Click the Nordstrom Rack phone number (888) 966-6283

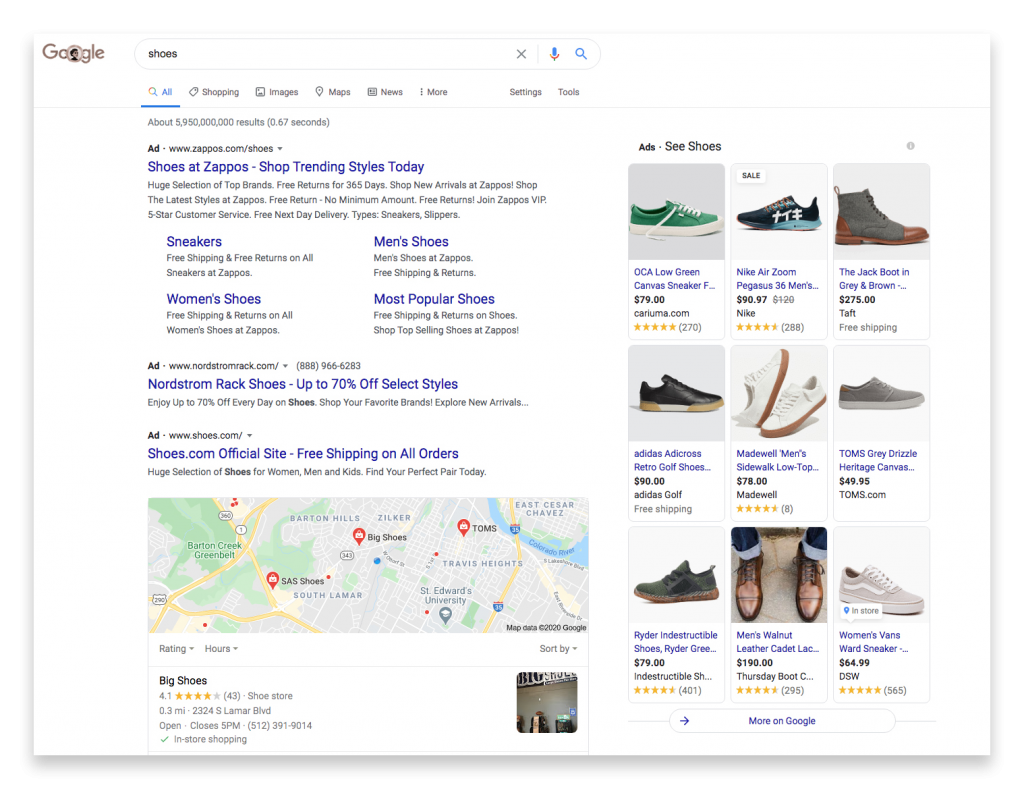click(x=328, y=366)
